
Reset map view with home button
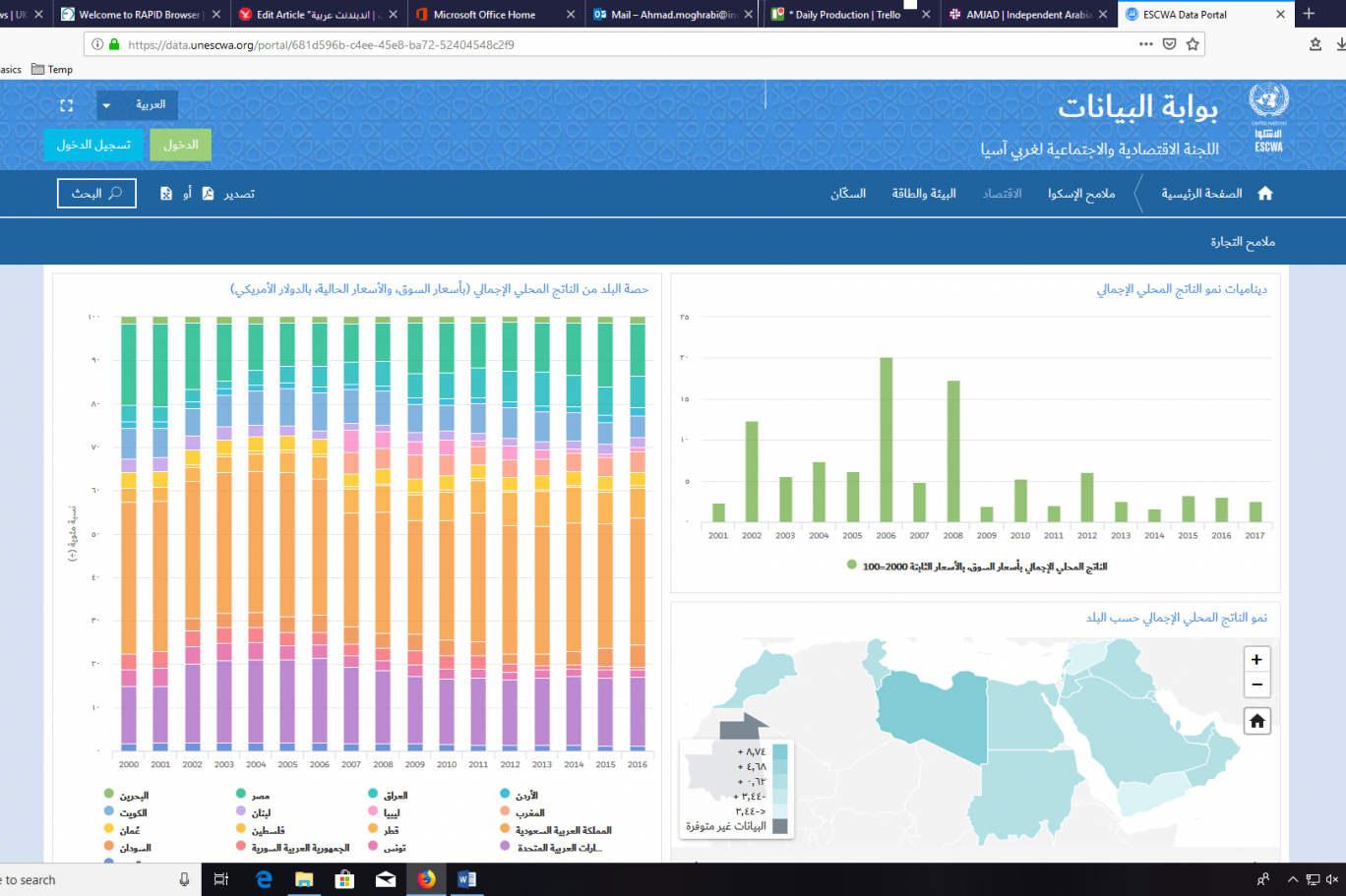click(1256, 722)
